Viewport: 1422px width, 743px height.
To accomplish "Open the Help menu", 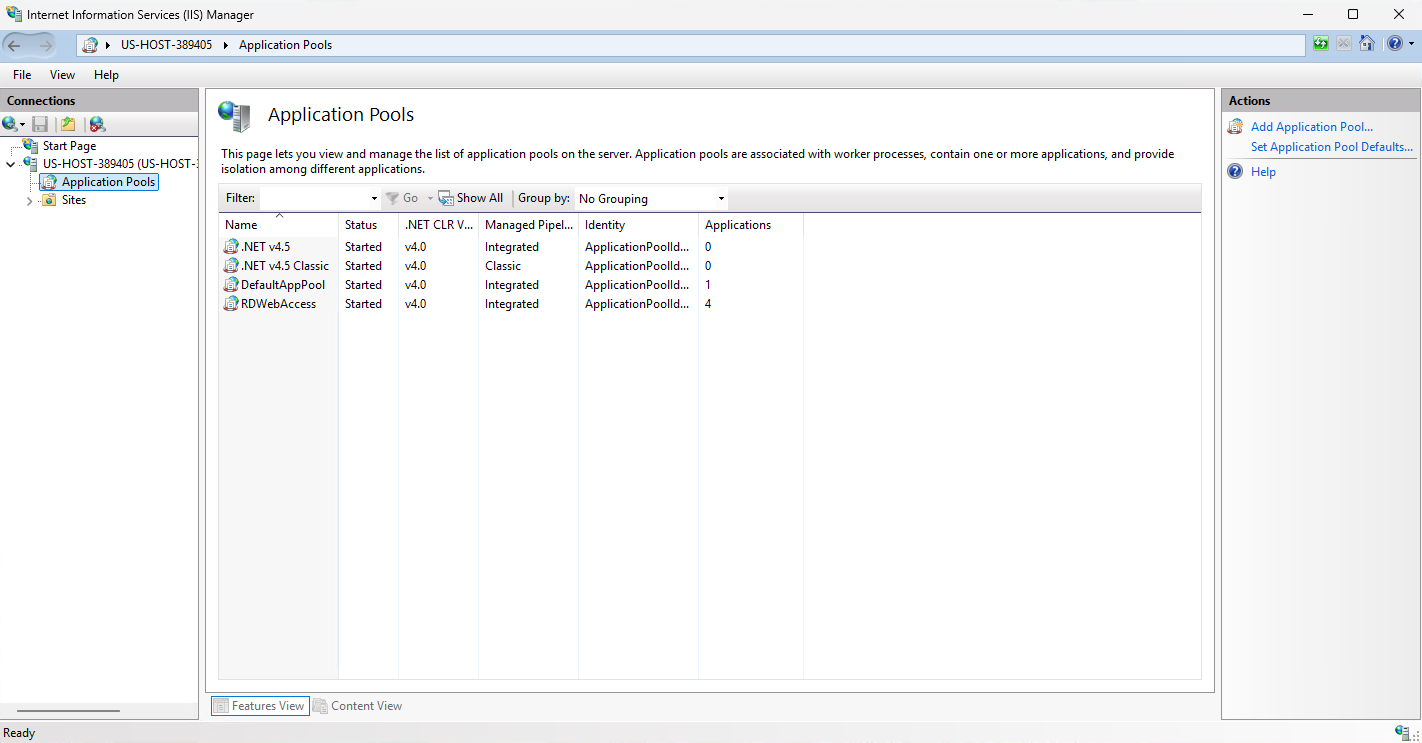I will pos(106,75).
